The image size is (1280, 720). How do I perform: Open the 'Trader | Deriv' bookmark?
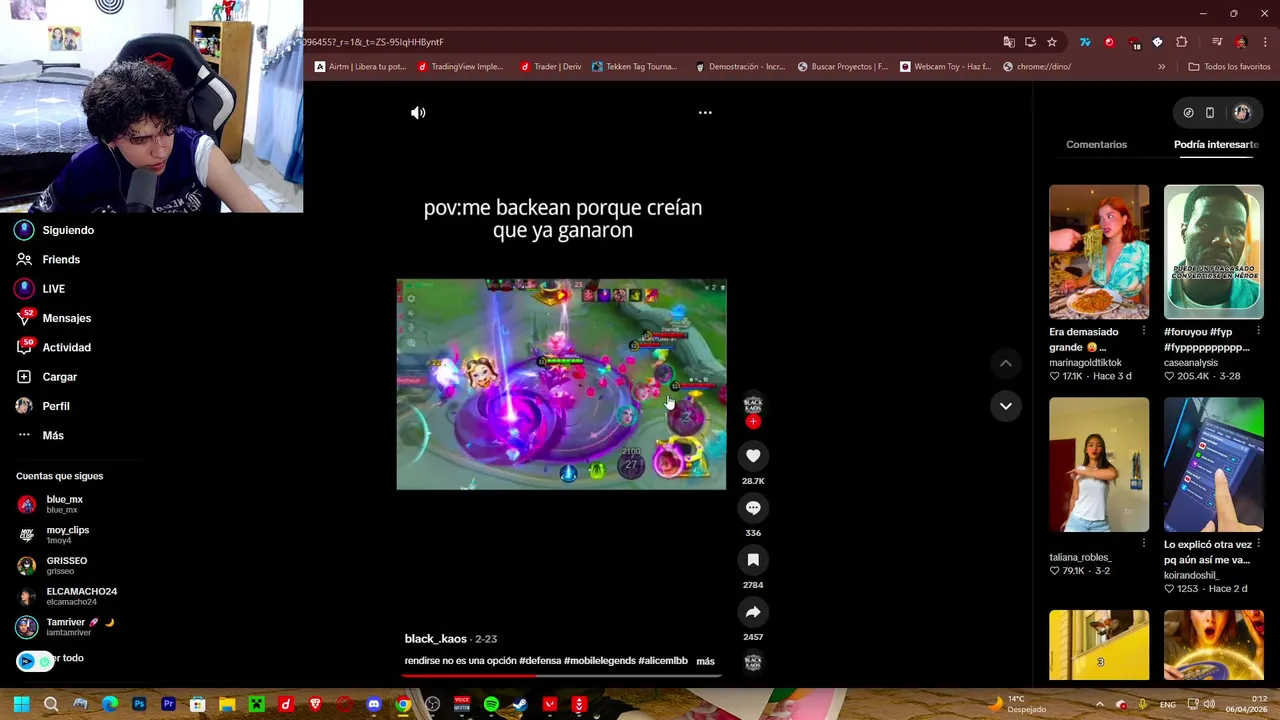550,67
